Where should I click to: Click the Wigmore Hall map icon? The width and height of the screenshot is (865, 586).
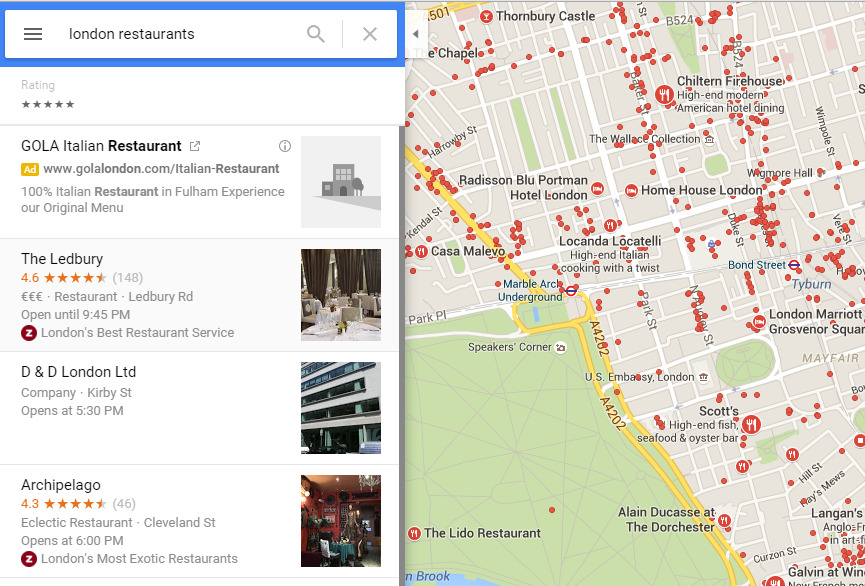point(821,173)
